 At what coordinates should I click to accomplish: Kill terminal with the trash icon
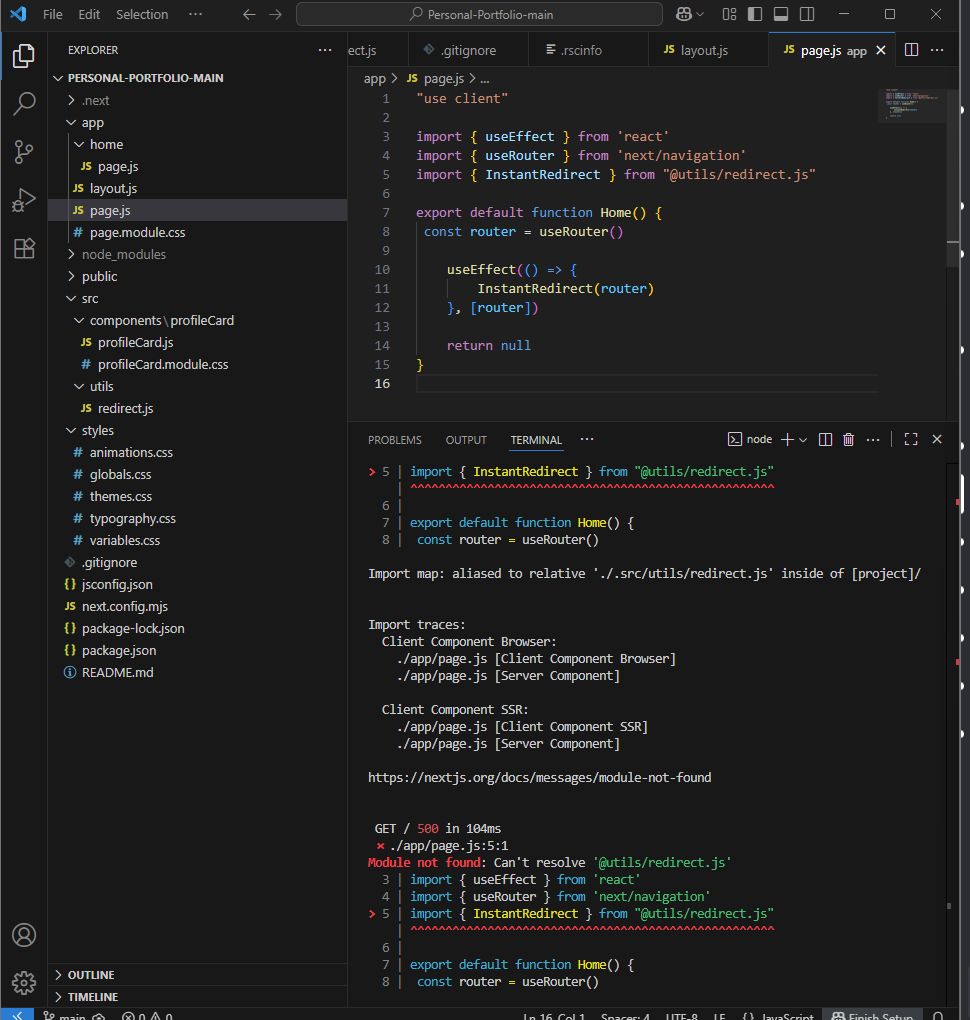coord(848,439)
